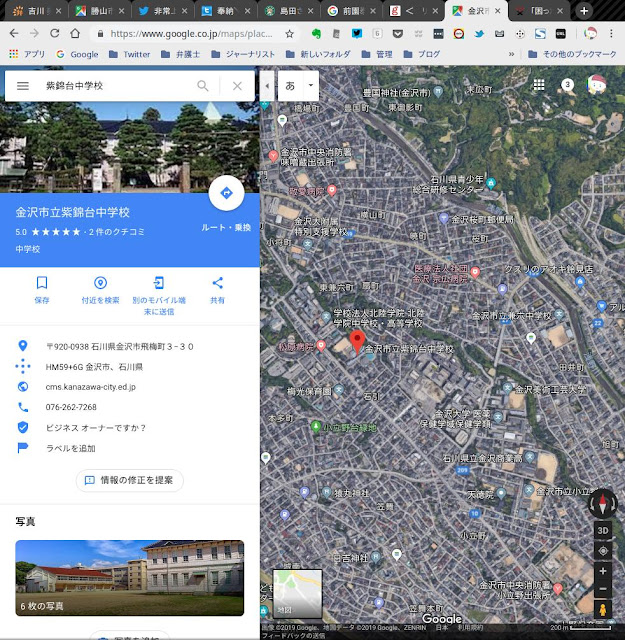Screen dimensions: 625x640
Task: Open the 6 枚の写真 photo thumbnail
Action: 130,578
